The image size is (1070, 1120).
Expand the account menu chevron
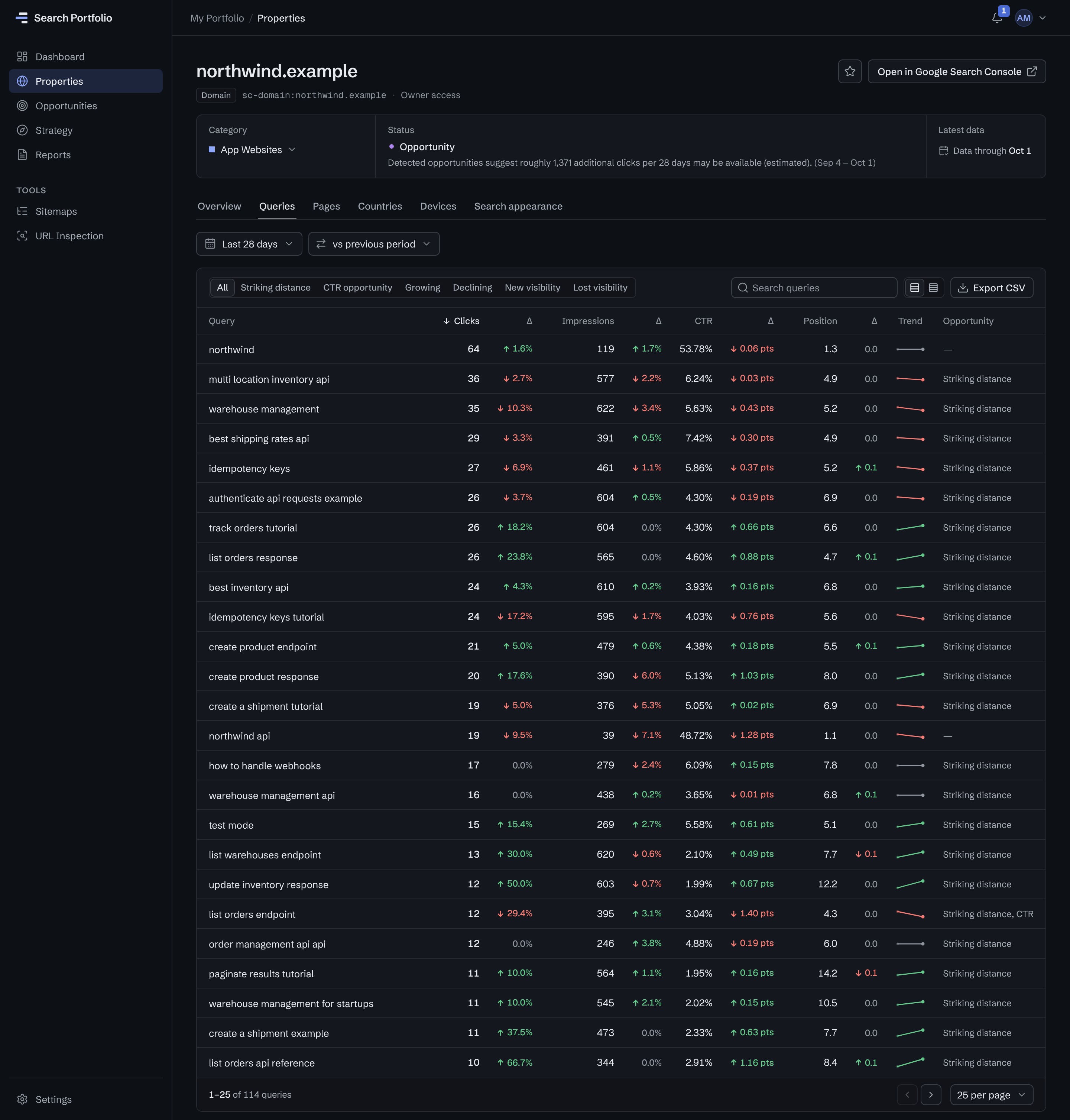click(1043, 18)
